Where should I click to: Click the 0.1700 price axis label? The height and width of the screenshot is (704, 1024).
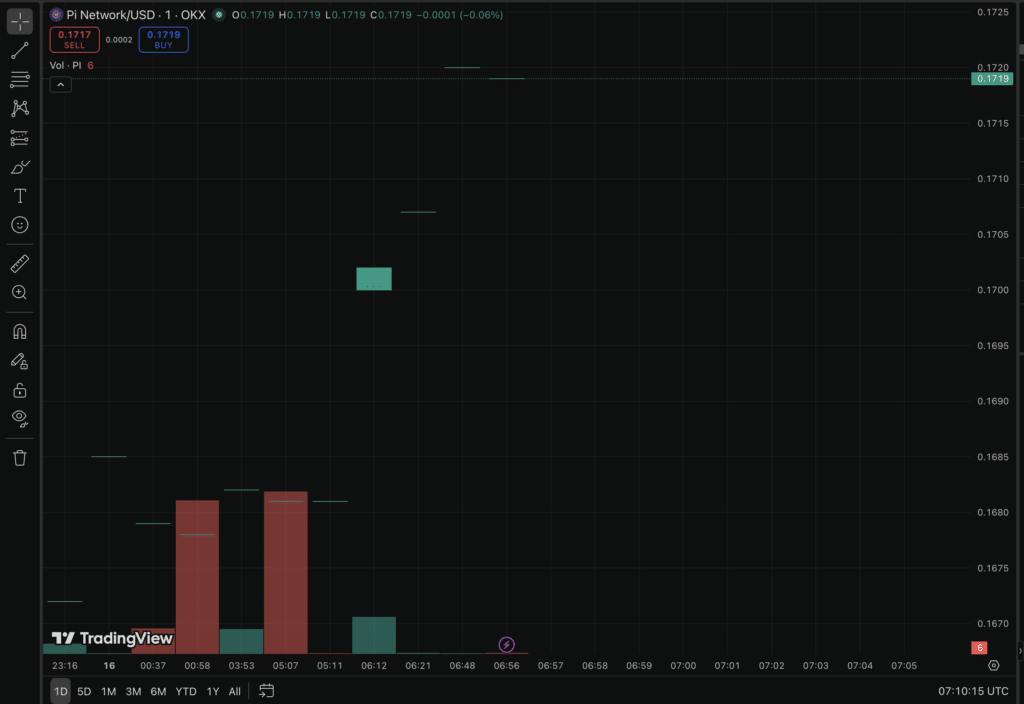993,290
